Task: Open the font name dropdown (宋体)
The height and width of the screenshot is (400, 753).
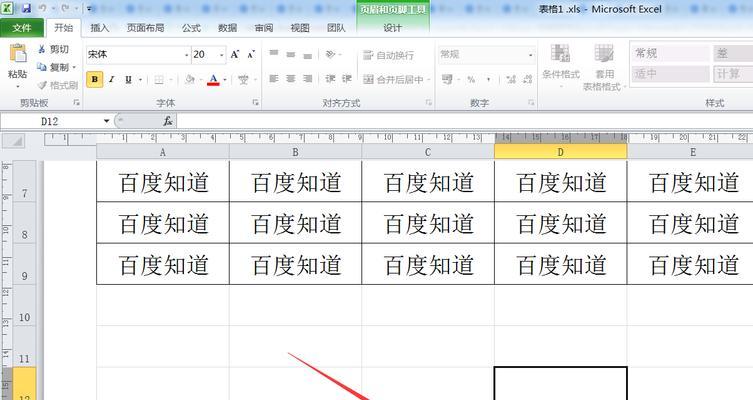Action: point(187,55)
